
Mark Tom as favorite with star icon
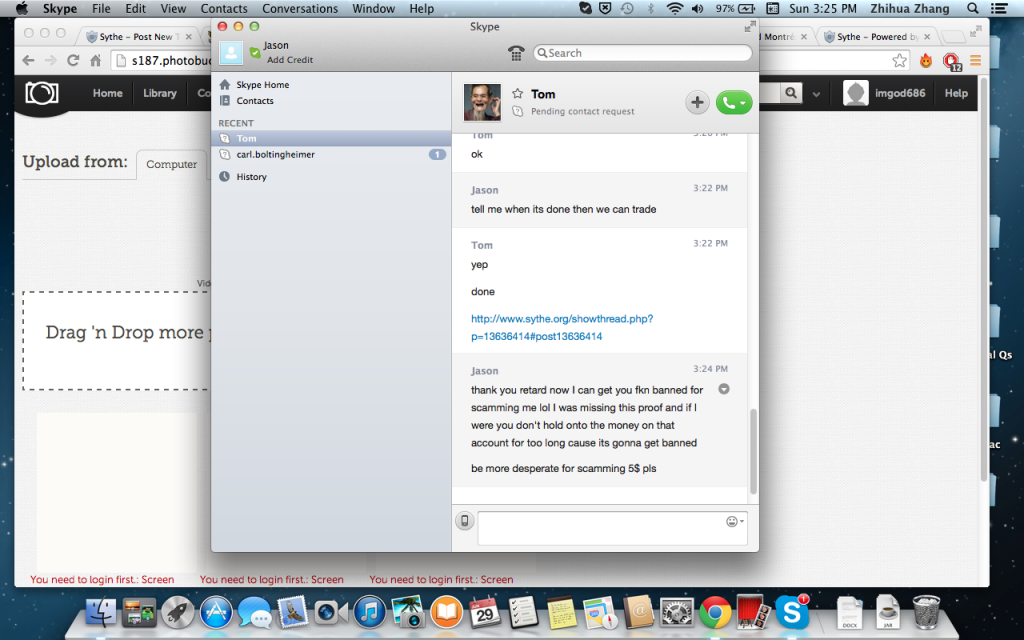click(x=518, y=93)
